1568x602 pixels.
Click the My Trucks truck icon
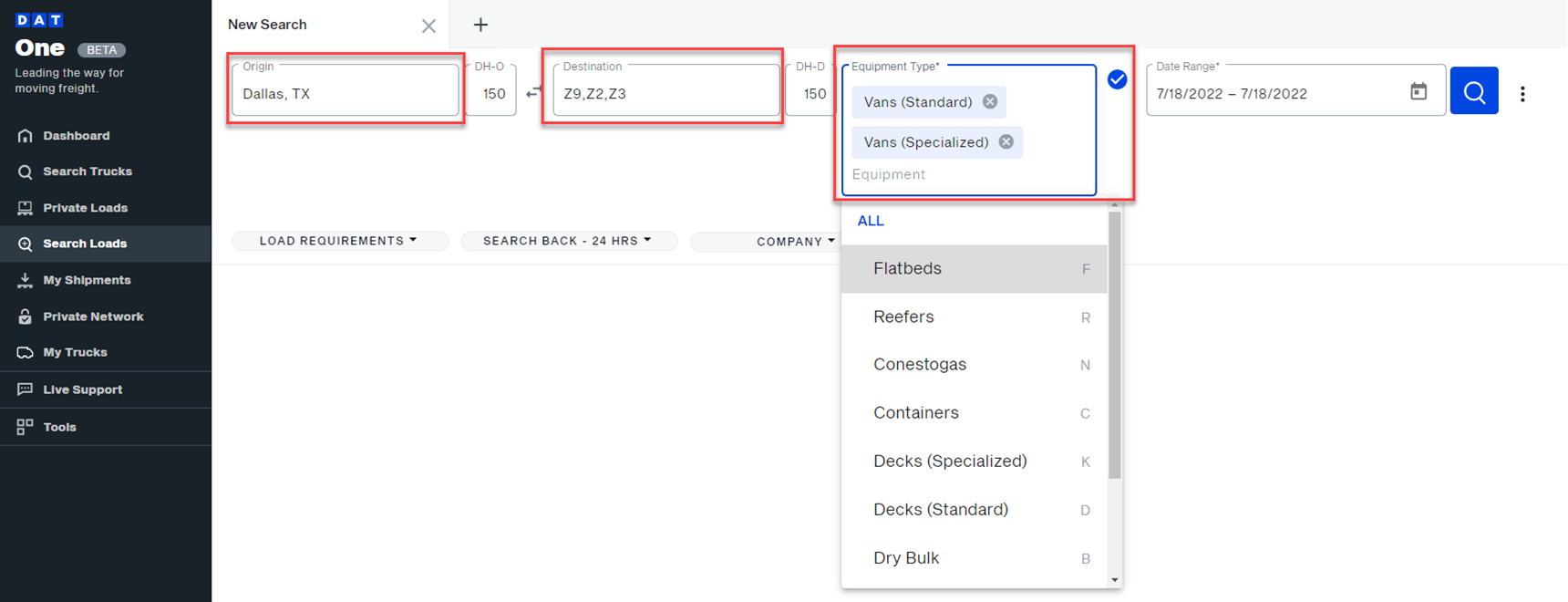pyautogui.click(x=25, y=352)
